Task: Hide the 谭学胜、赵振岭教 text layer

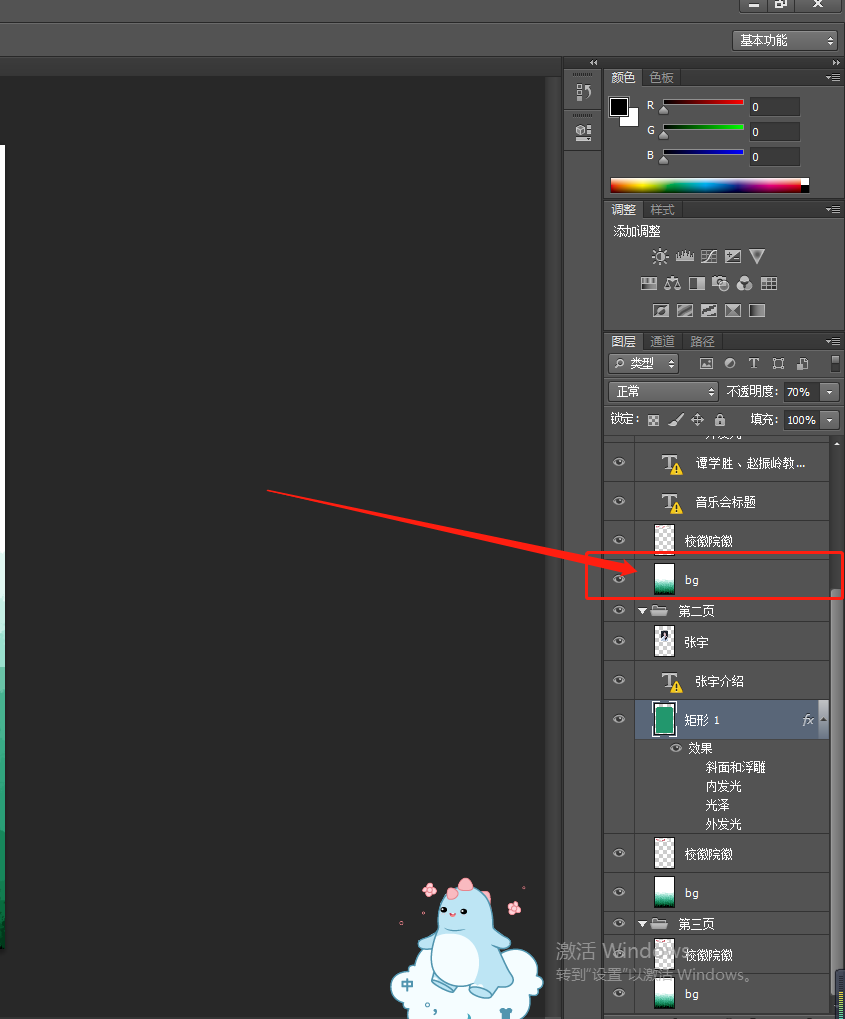Action: [619, 462]
